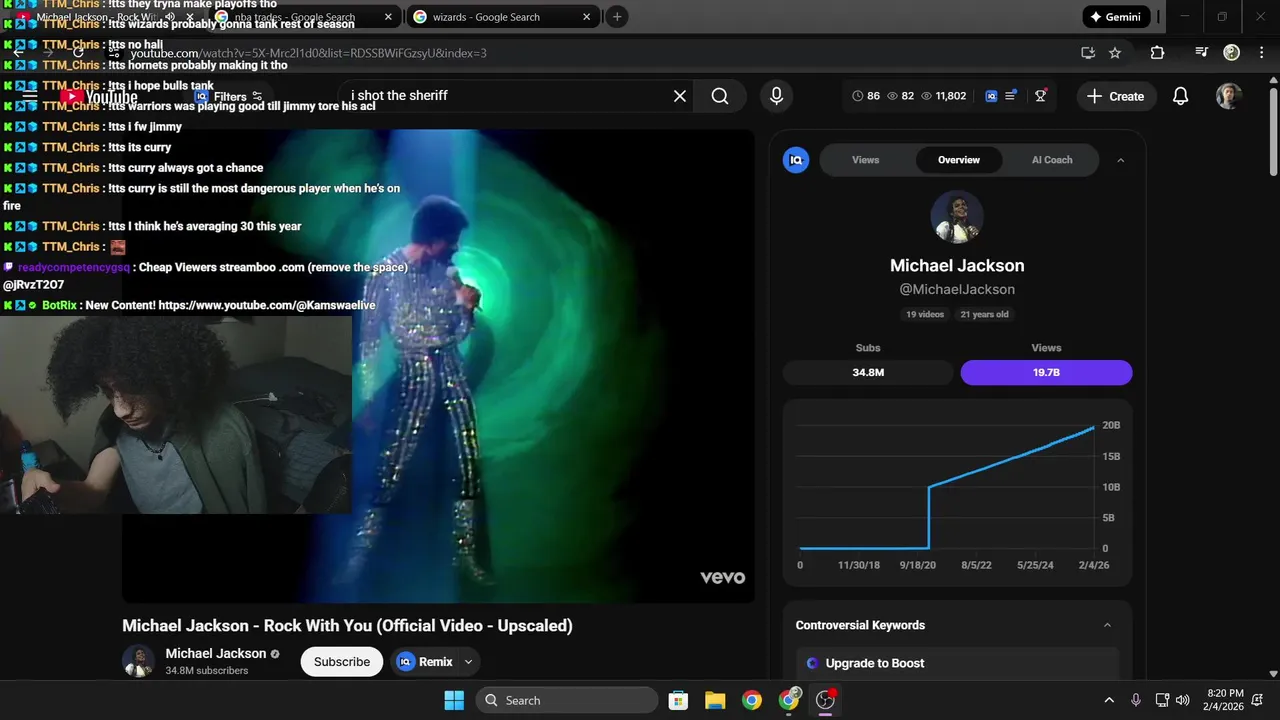Open File Explorer from taskbar

(x=714, y=700)
